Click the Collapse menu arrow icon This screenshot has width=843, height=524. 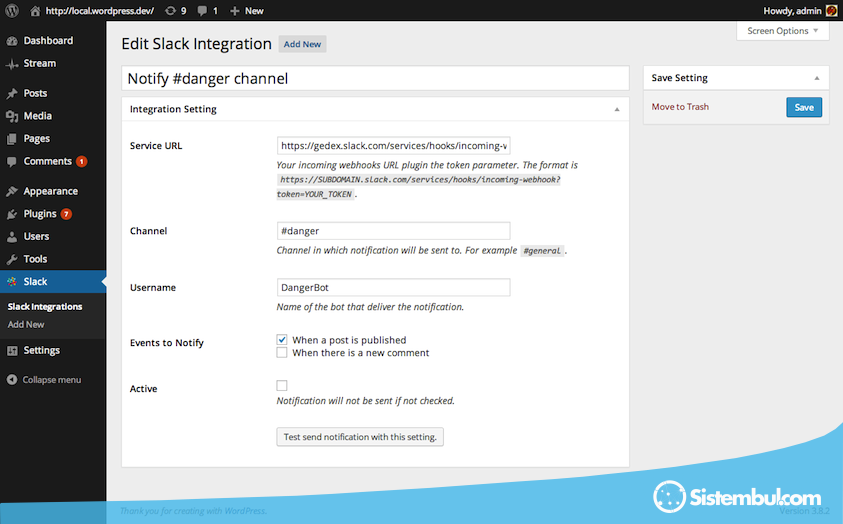12,379
